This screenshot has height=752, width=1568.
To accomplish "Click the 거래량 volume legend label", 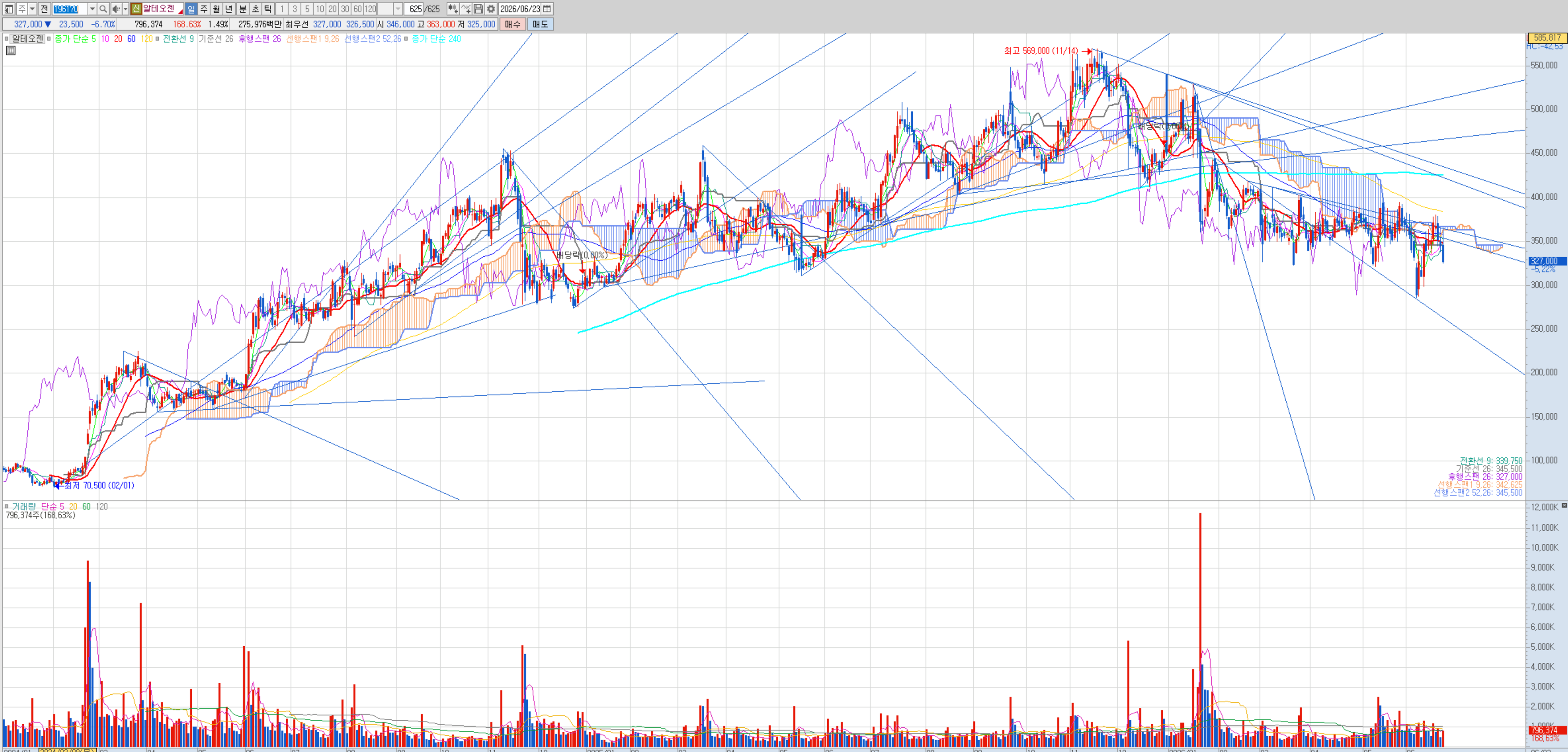I will (24, 506).
